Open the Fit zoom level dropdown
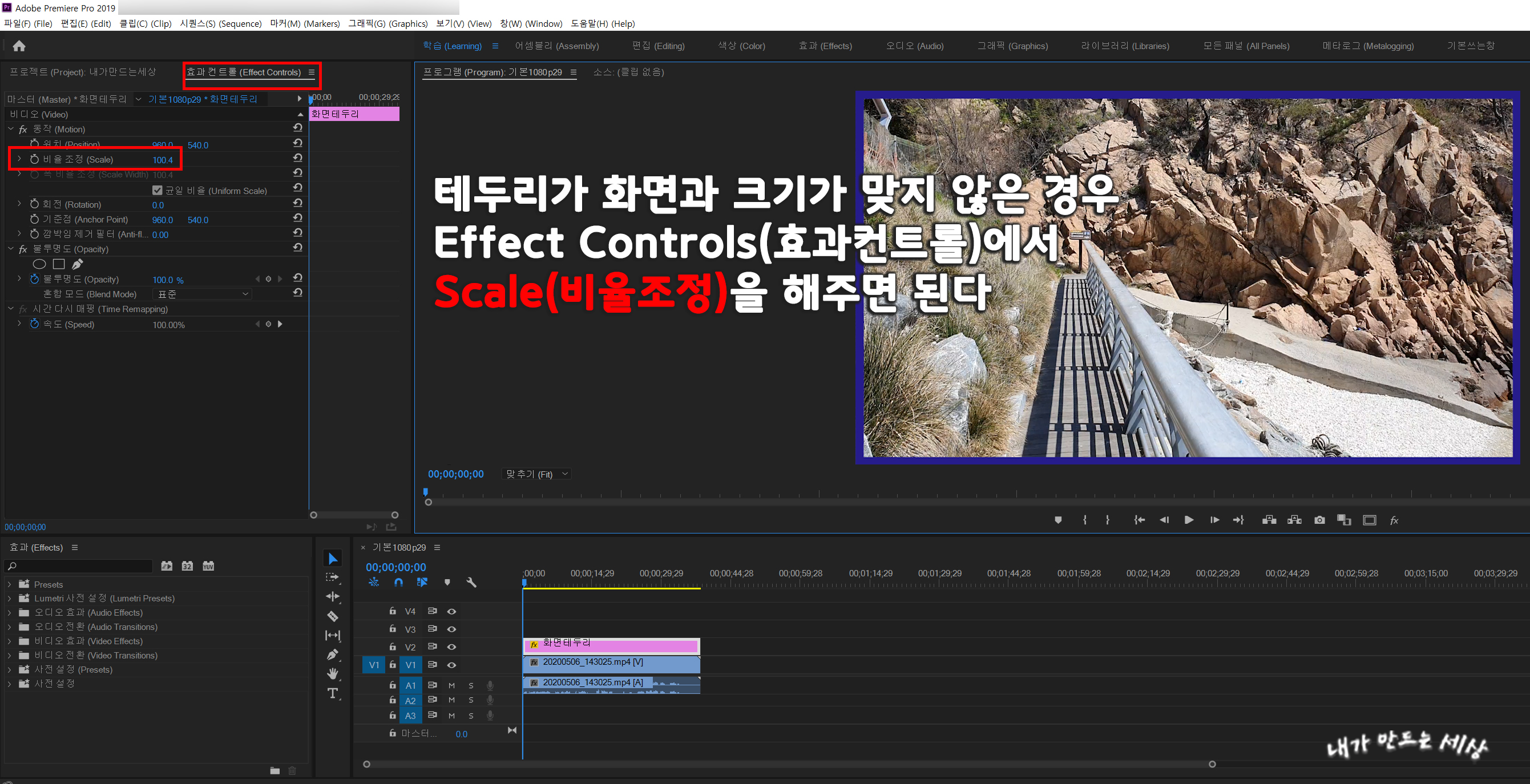1530x784 pixels. (x=536, y=474)
